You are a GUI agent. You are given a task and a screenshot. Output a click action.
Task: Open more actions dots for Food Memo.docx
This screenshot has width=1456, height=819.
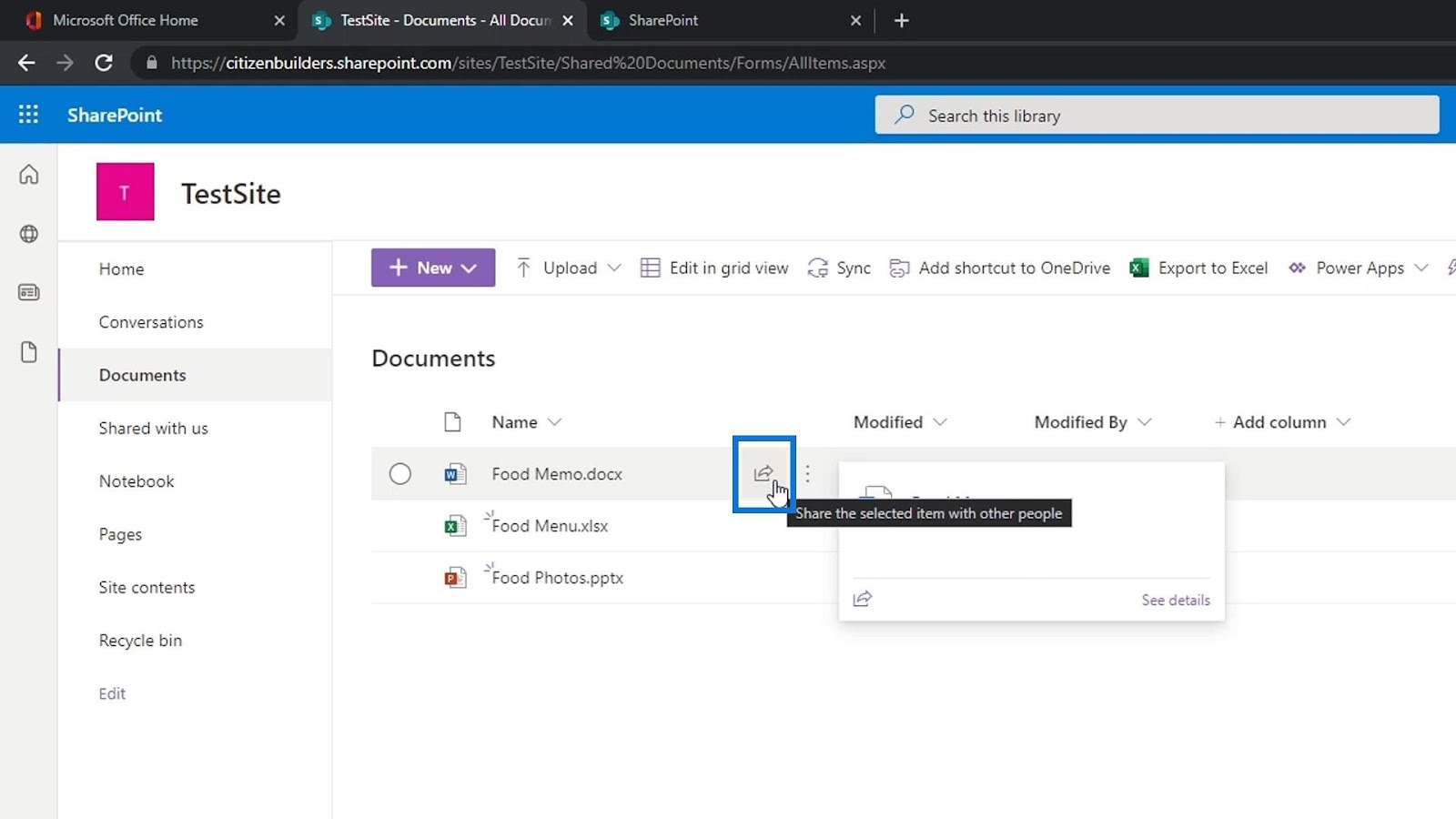tap(807, 473)
